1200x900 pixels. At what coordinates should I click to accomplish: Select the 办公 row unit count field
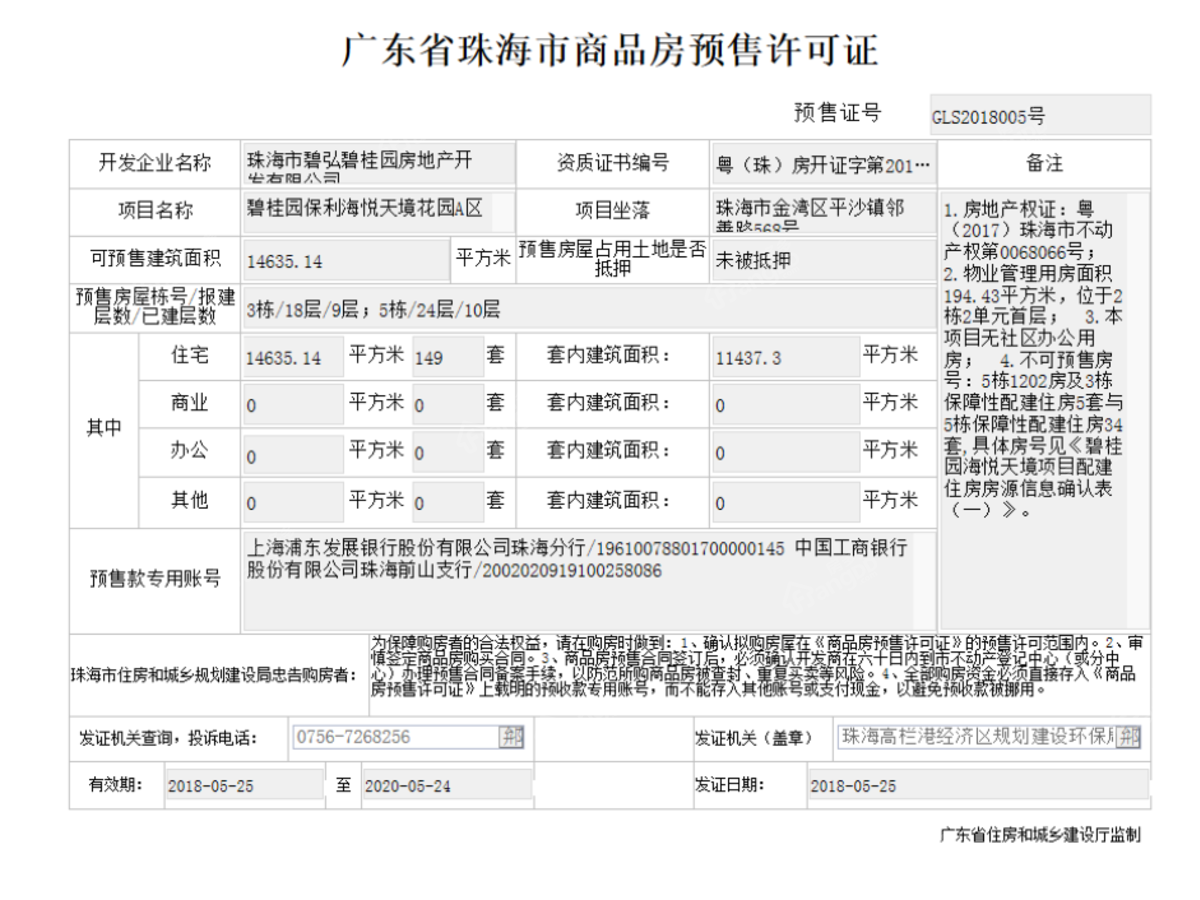tap(447, 454)
